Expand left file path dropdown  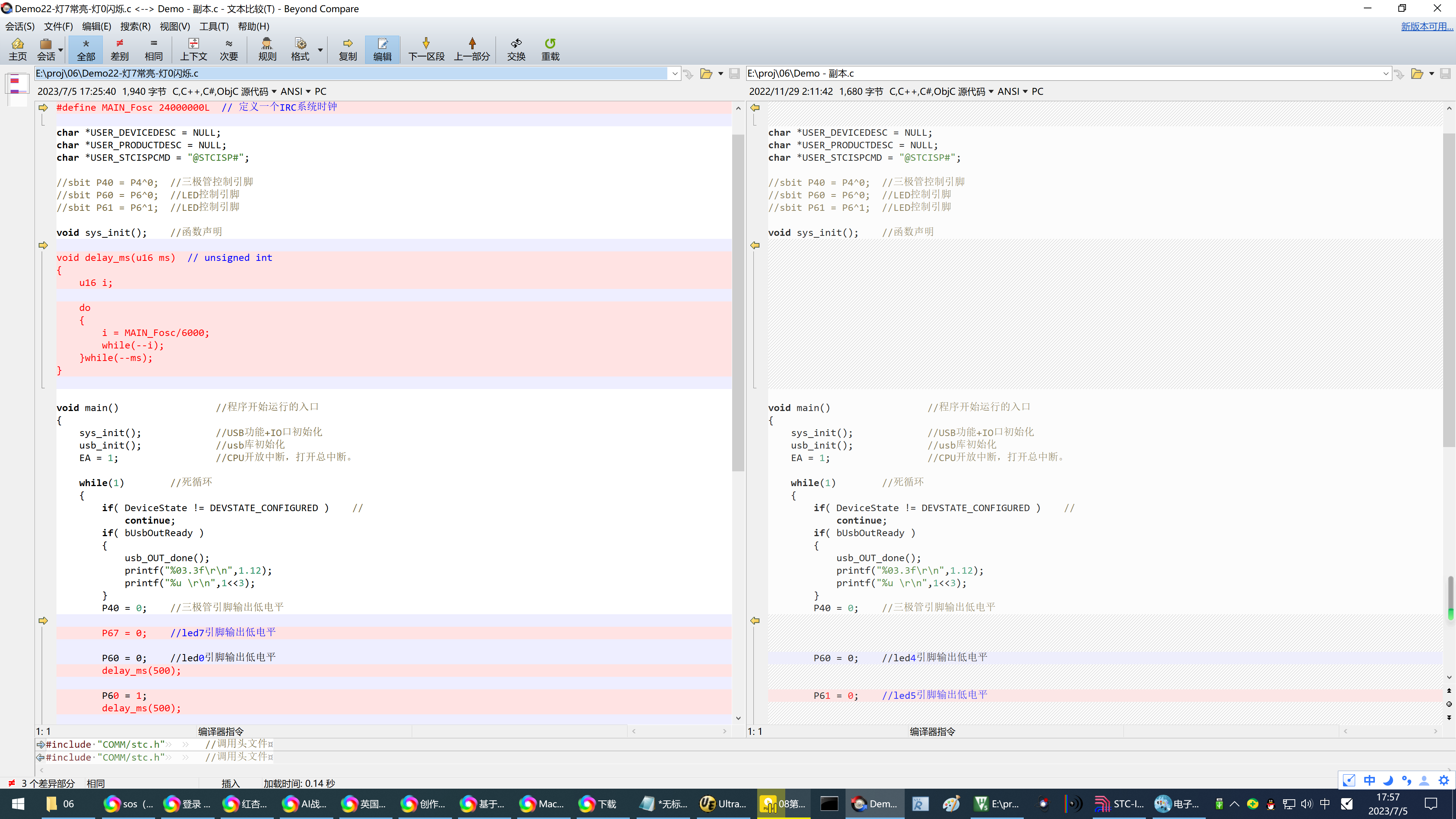pyautogui.click(x=675, y=74)
